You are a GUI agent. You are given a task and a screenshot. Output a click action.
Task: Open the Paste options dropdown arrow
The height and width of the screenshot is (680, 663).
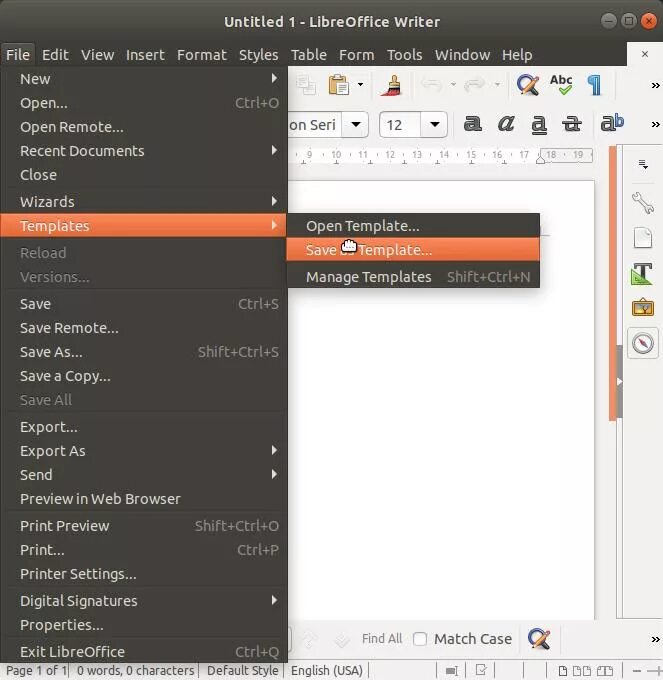click(x=360, y=85)
